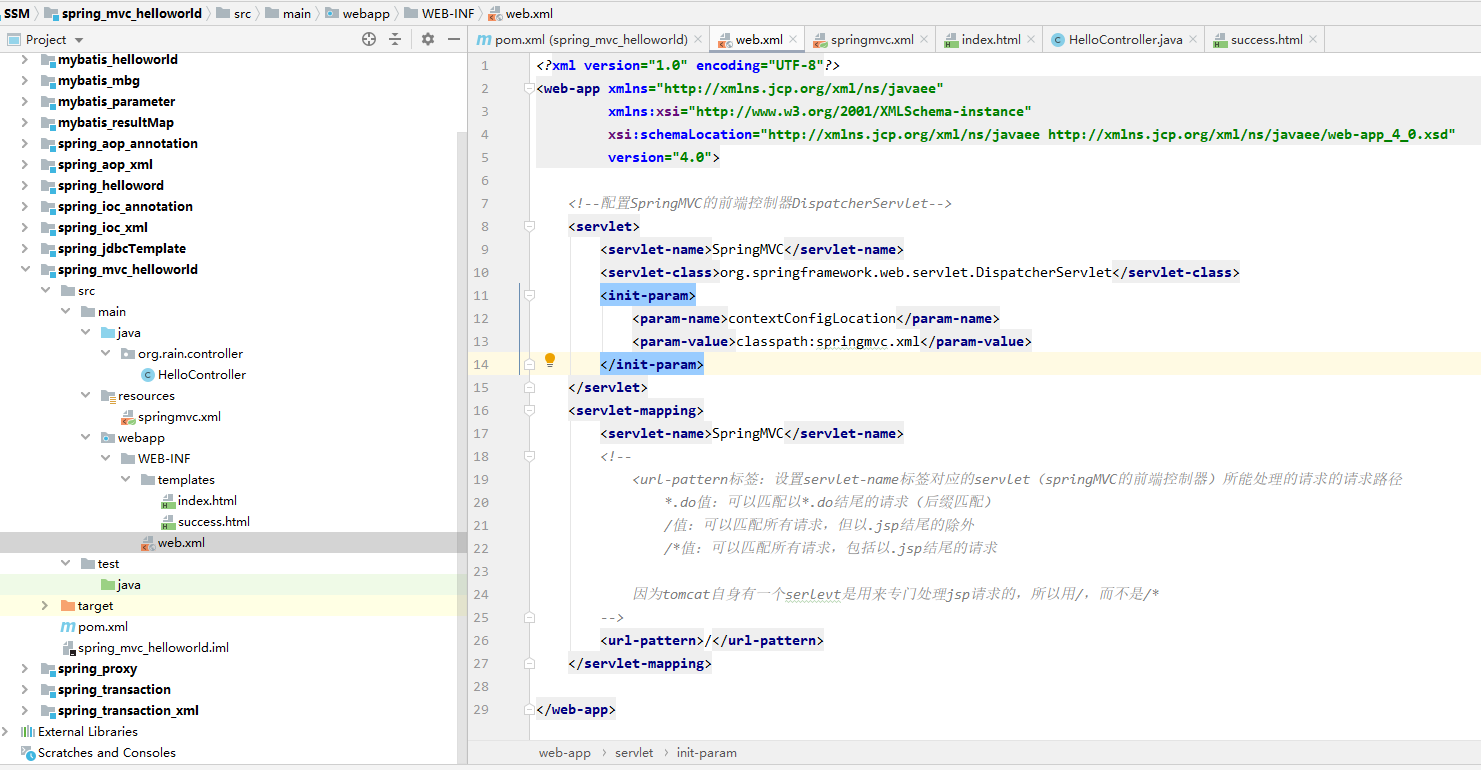Fold the init-param block at line 11
The height and width of the screenshot is (770, 1481).
(x=529, y=296)
